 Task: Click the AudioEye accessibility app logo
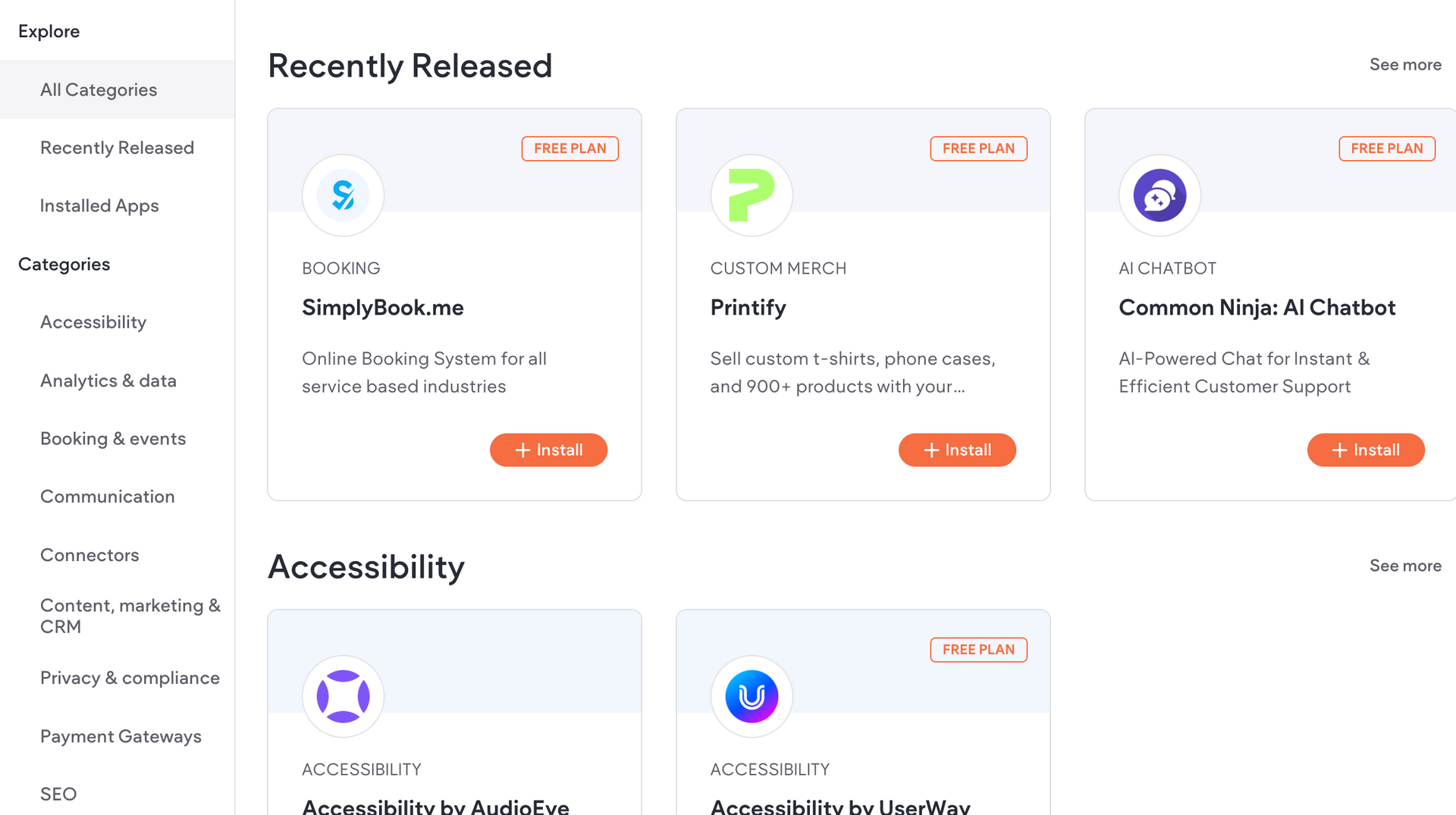343,696
